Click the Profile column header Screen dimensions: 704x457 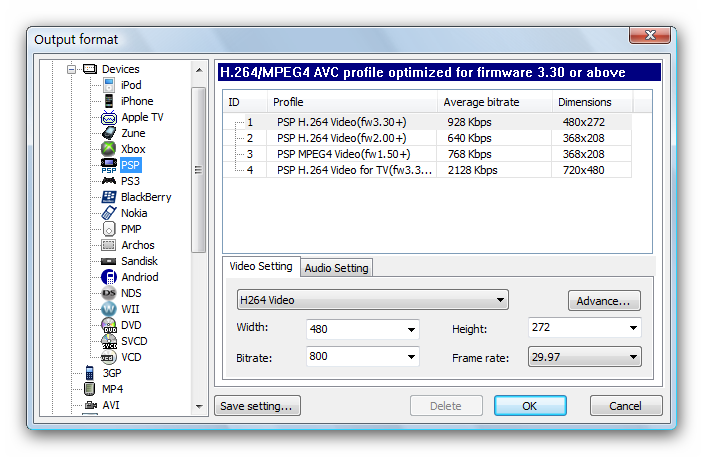click(x=352, y=102)
